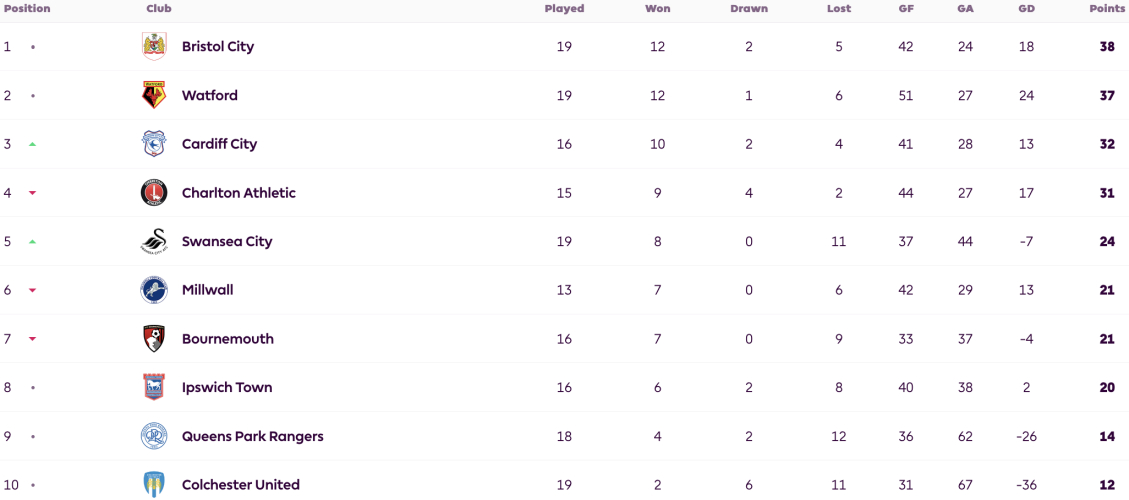Open the Swansea City swan logo
Viewport: 1129px width, 500px height.
[153, 241]
